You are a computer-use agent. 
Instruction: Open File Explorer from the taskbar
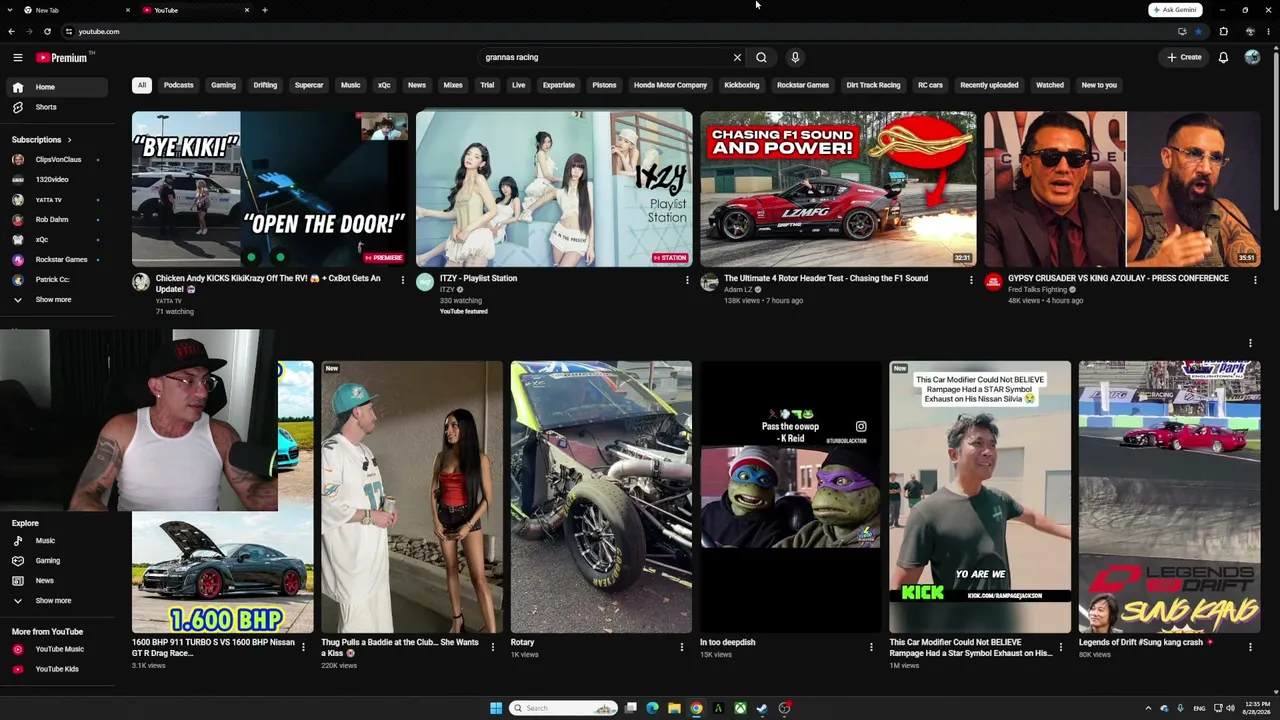point(674,708)
